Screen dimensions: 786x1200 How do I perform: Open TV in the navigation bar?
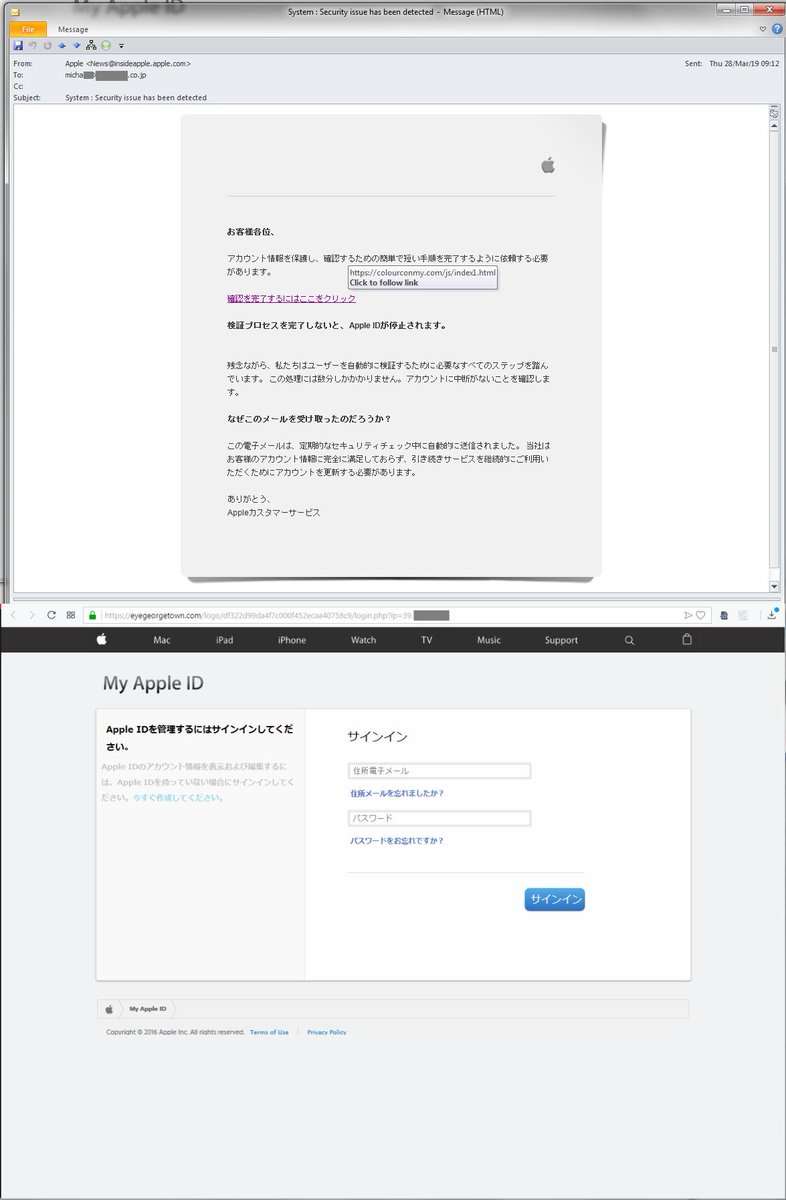click(427, 640)
